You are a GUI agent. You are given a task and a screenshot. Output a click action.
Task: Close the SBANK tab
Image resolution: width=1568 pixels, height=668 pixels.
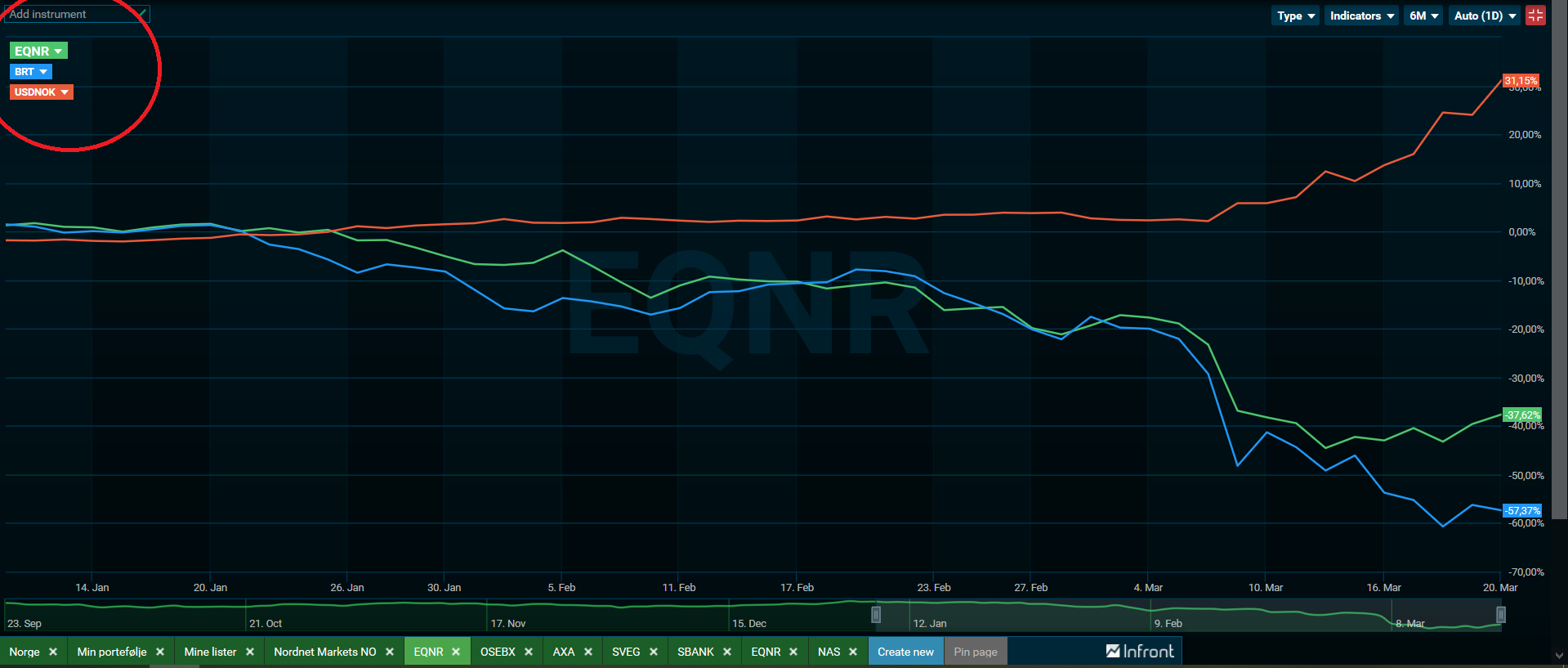click(x=727, y=652)
